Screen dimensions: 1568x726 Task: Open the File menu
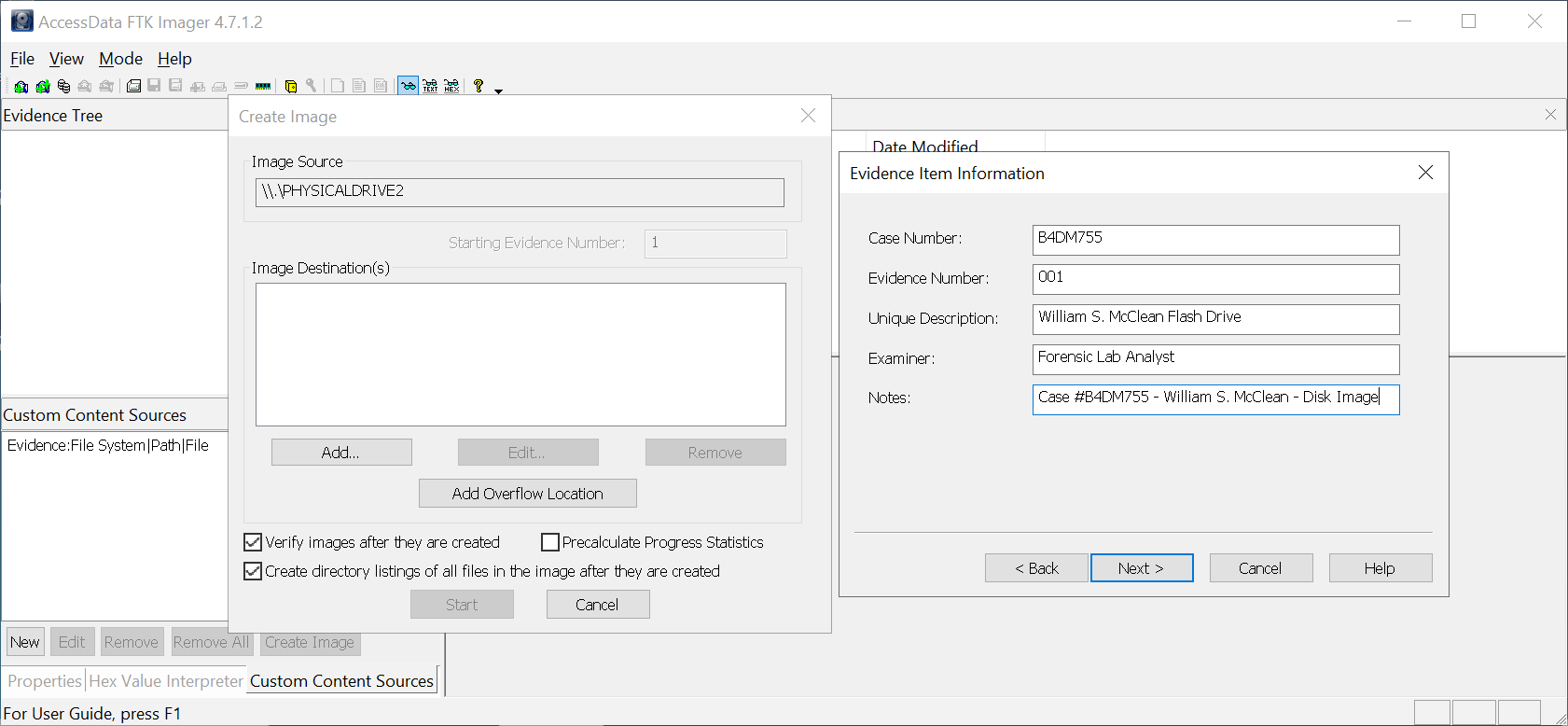pyautogui.click(x=22, y=59)
